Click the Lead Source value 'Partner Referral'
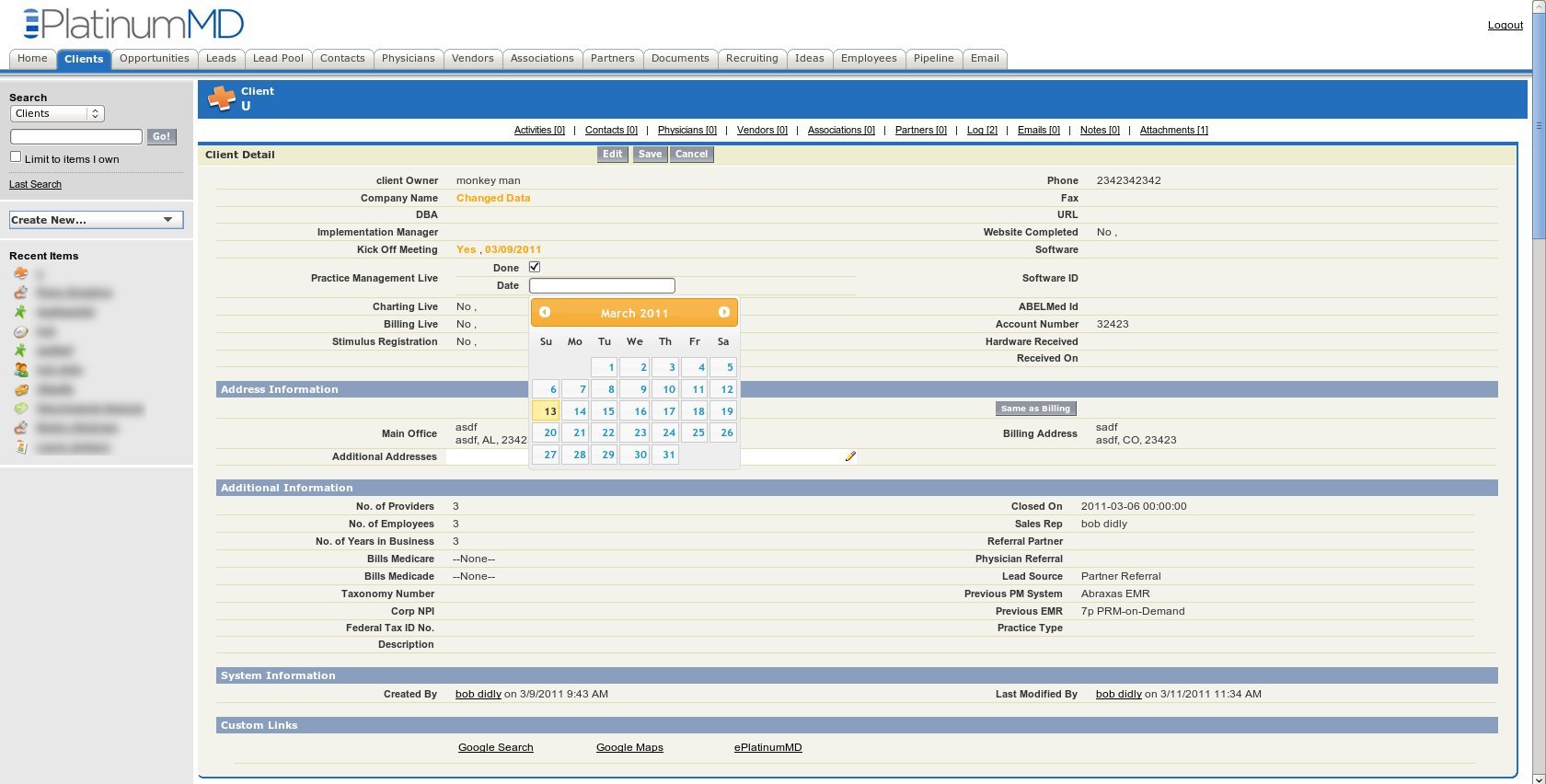This screenshot has height=784, width=1546. pyautogui.click(x=1121, y=577)
